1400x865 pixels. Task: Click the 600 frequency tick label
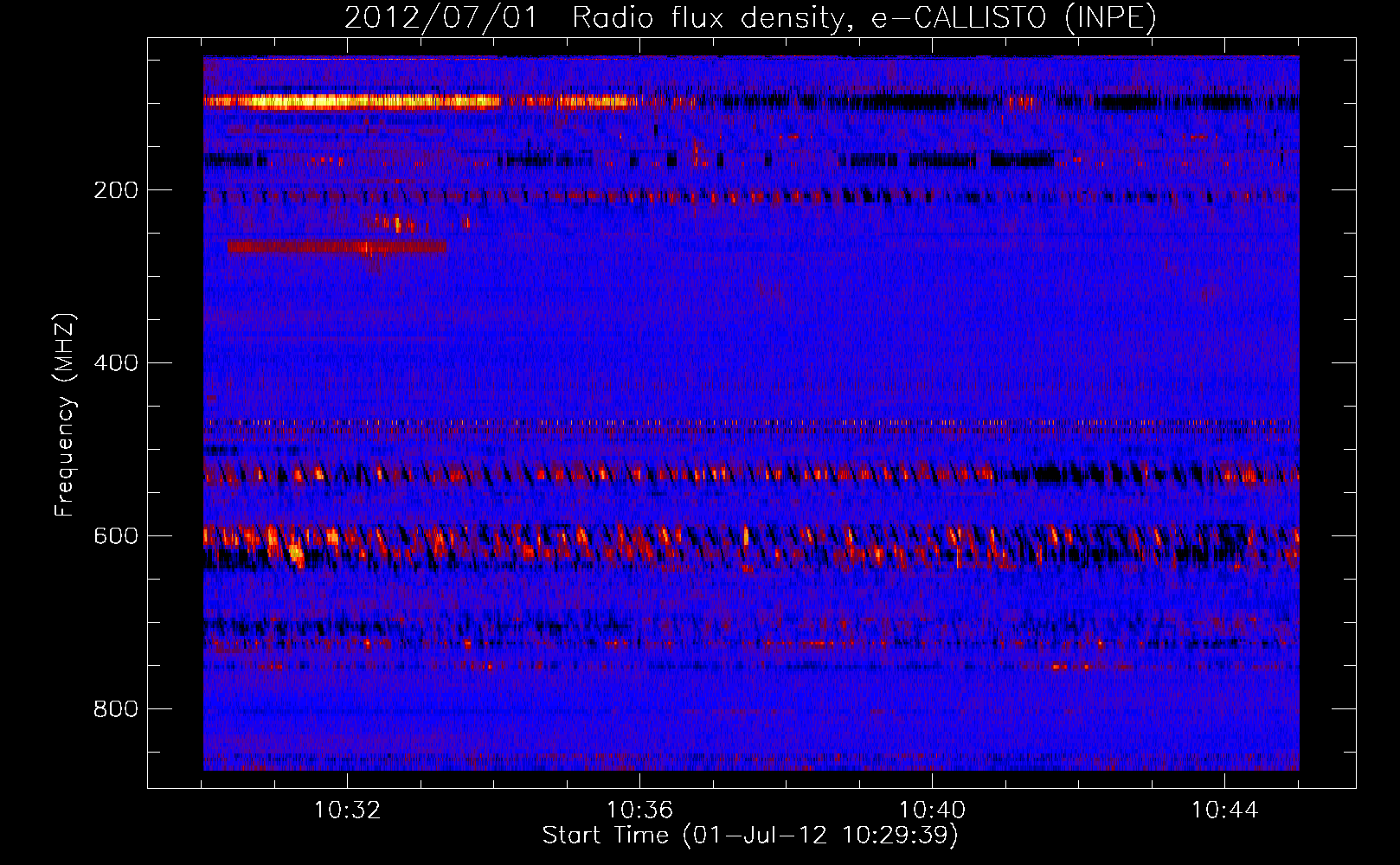tap(116, 536)
